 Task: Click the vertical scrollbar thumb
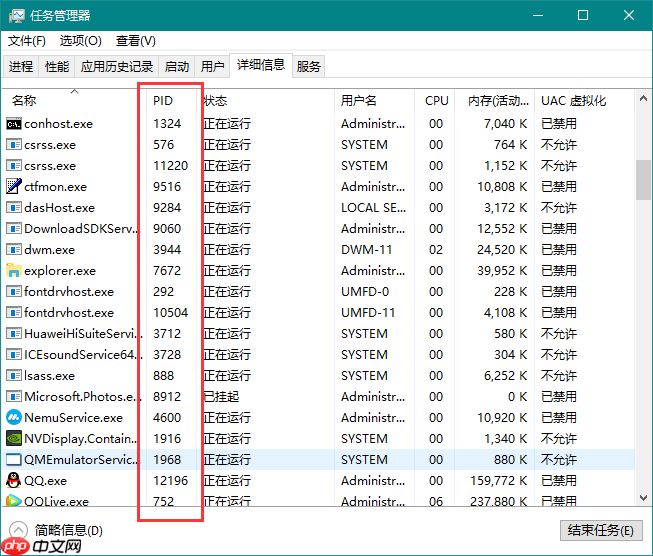(x=643, y=180)
